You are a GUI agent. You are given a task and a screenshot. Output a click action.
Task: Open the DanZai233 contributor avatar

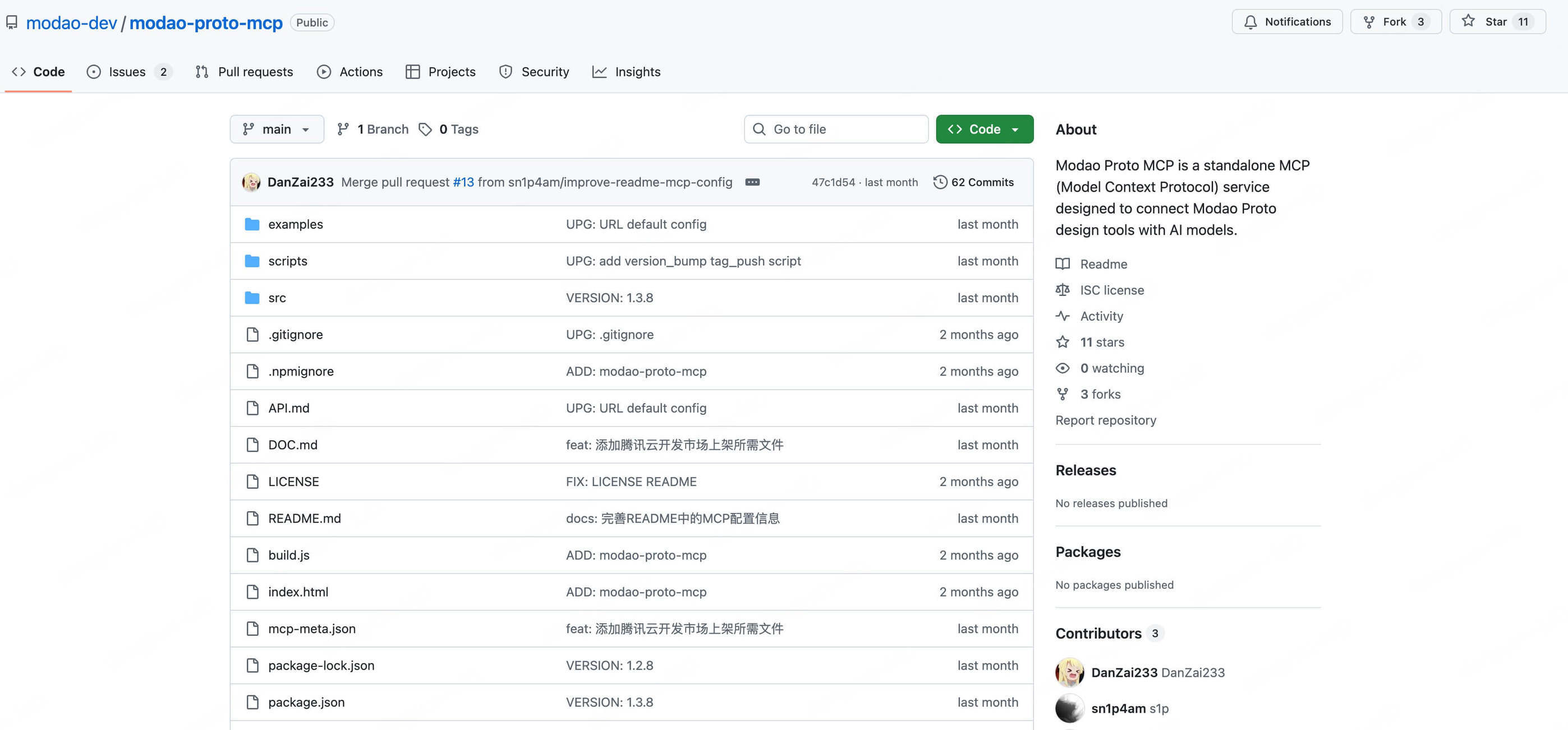pos(1069,672)
